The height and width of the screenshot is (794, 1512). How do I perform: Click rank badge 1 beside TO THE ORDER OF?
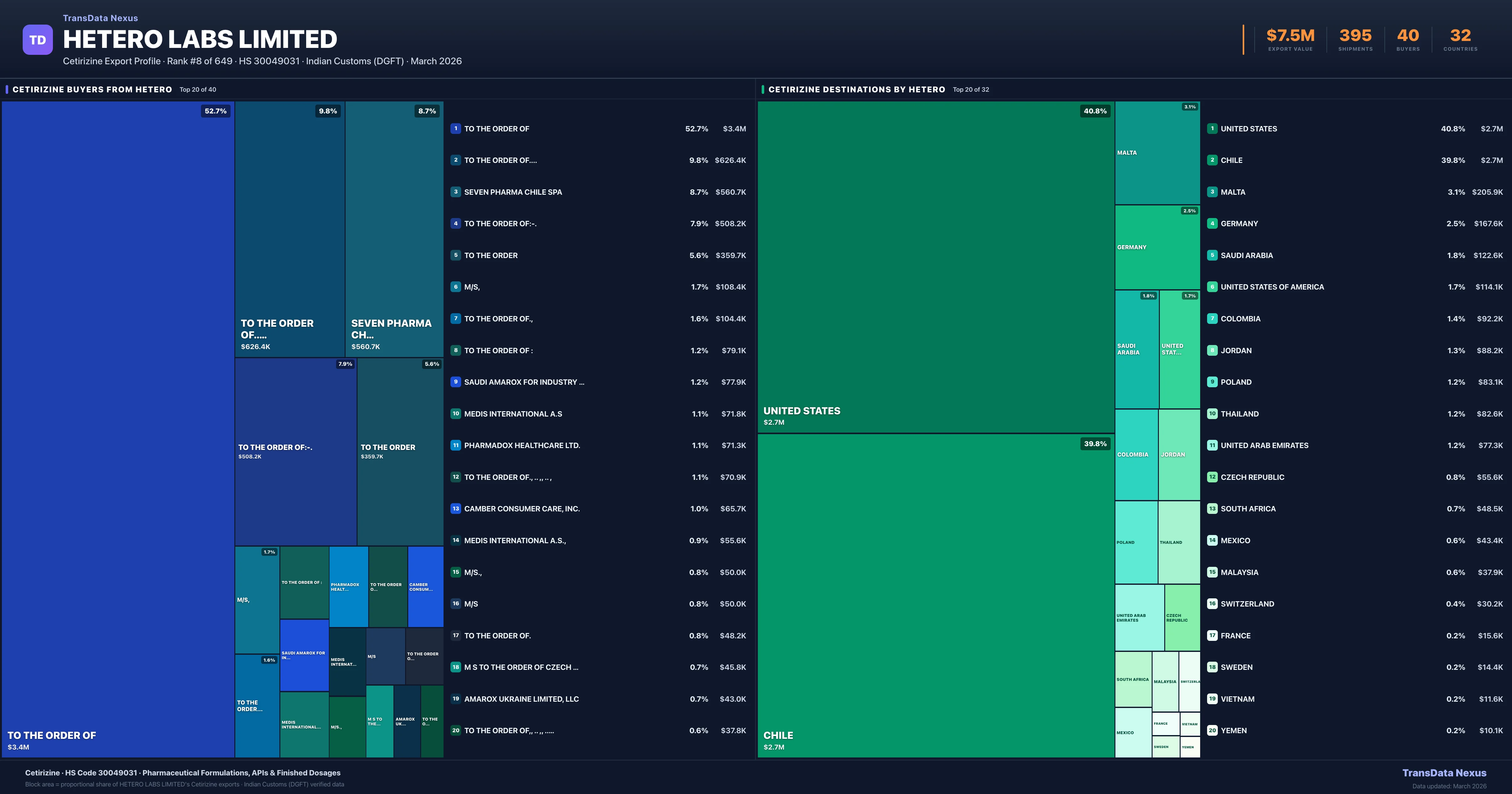[455, 129]
